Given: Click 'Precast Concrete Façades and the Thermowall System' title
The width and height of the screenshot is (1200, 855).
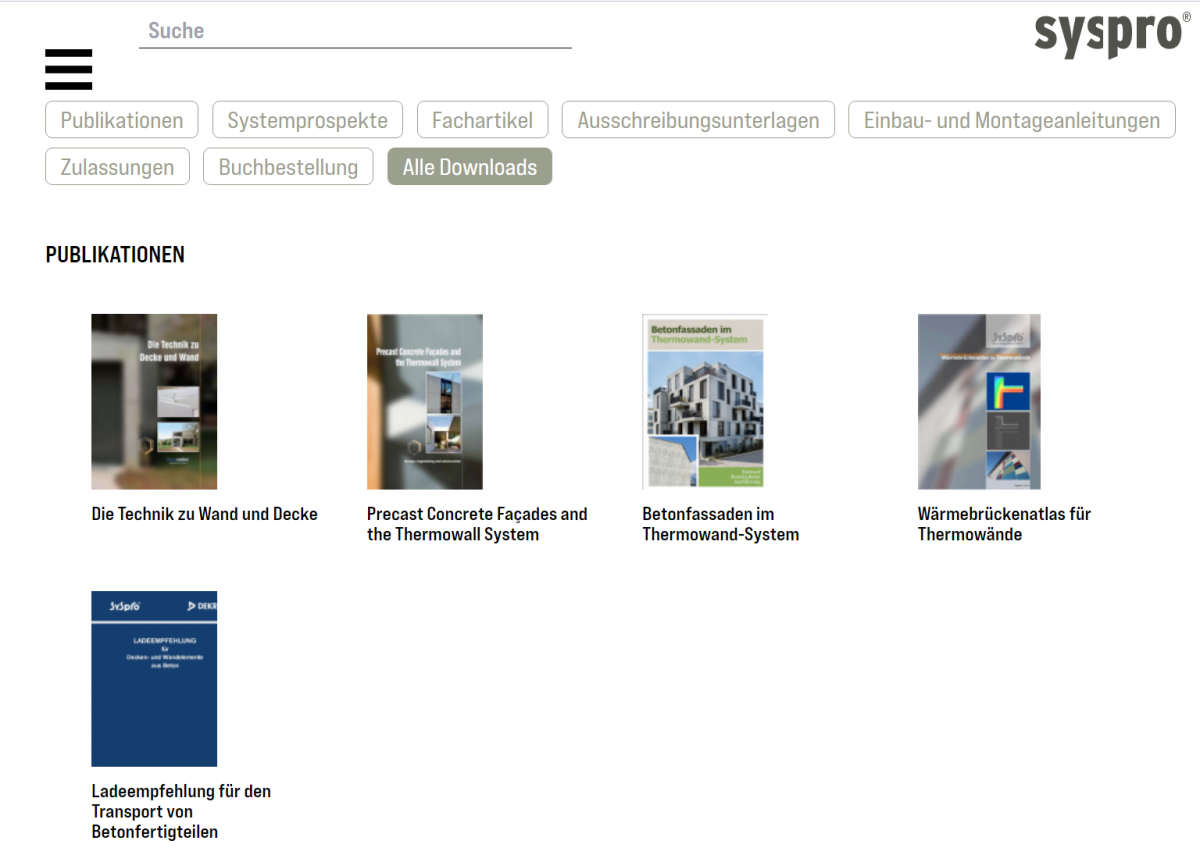Looking at the screenshot, I should pos(476,524).
